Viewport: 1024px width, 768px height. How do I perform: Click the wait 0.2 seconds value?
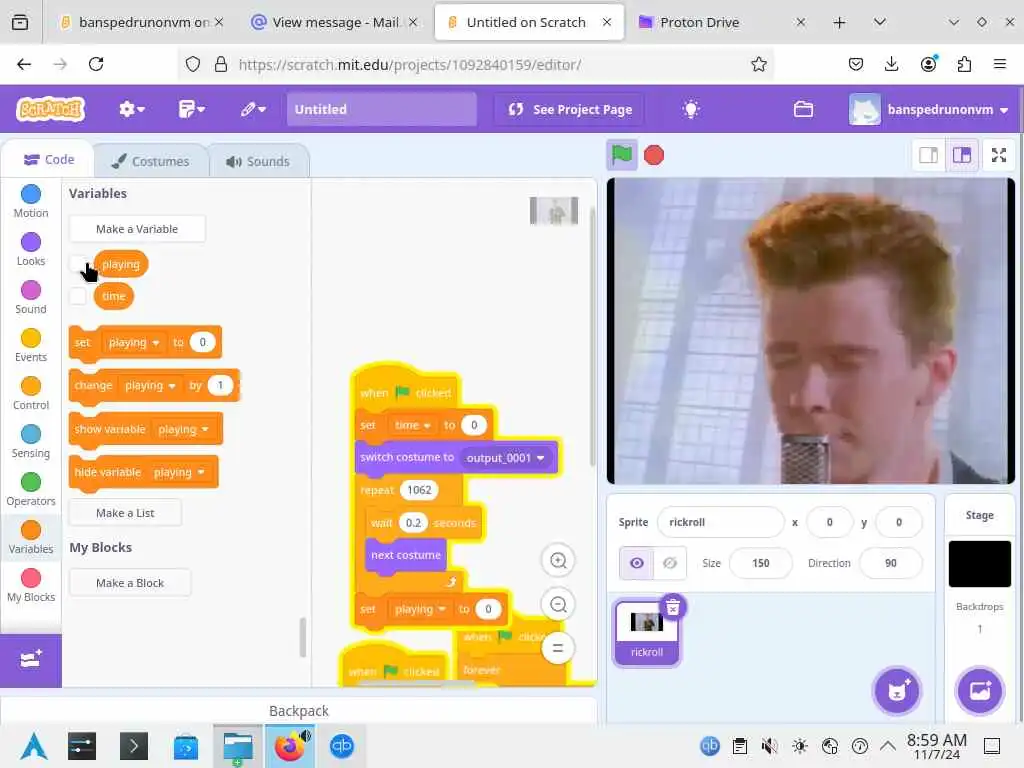point(413,522)
